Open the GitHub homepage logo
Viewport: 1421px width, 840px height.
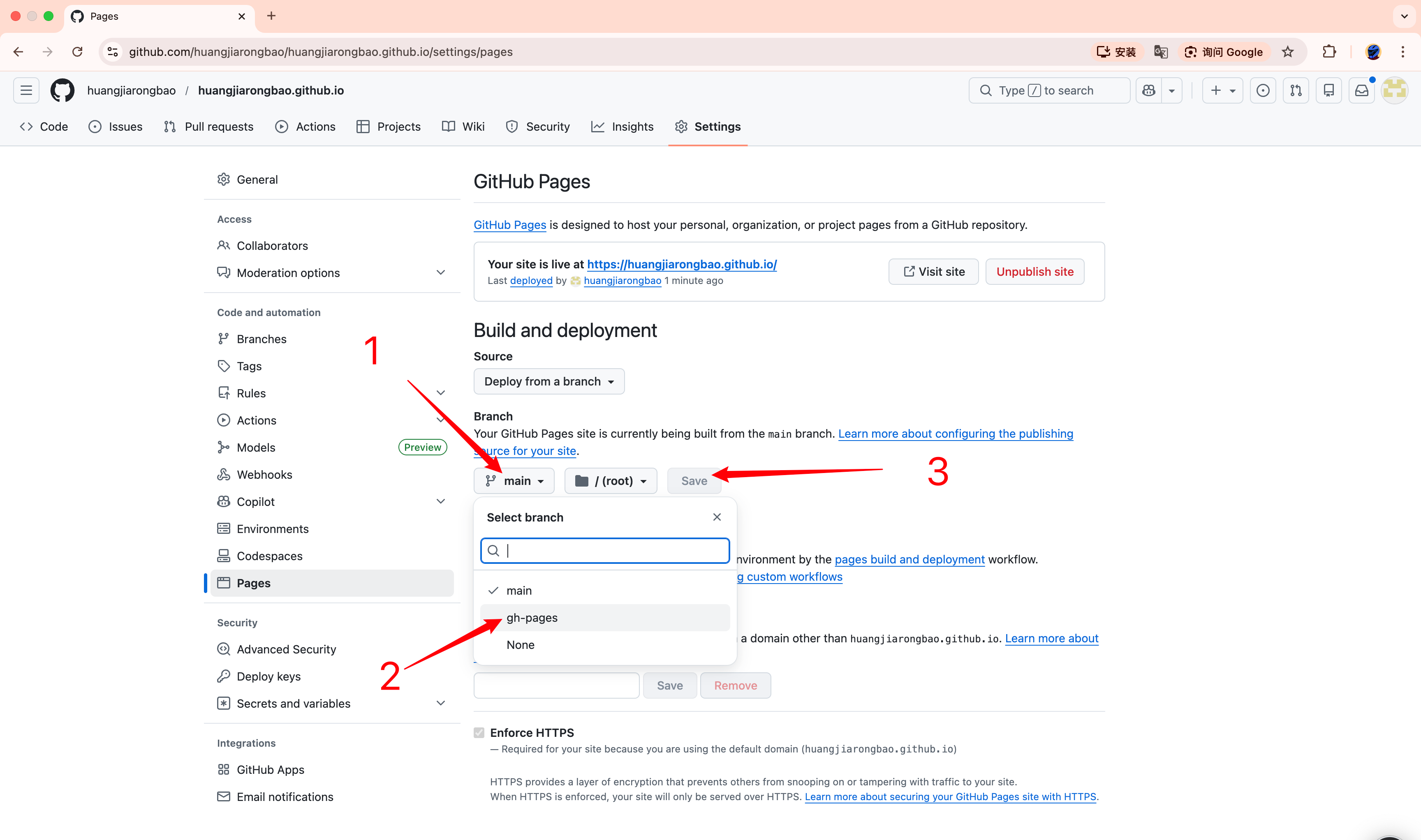[x=62, y=90]
